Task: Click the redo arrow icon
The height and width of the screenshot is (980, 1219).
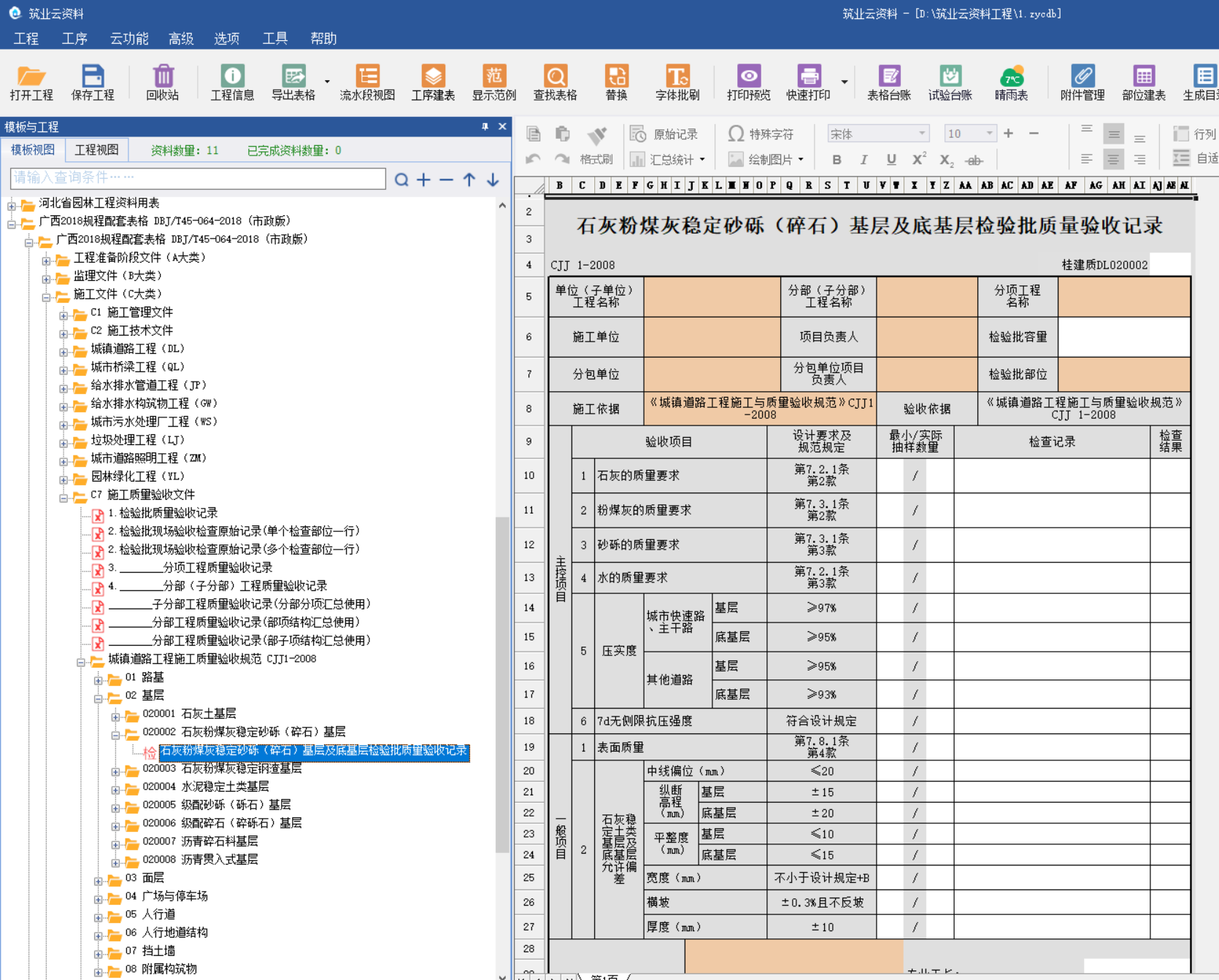Action: pyautogui.click(x=562, y=159)
